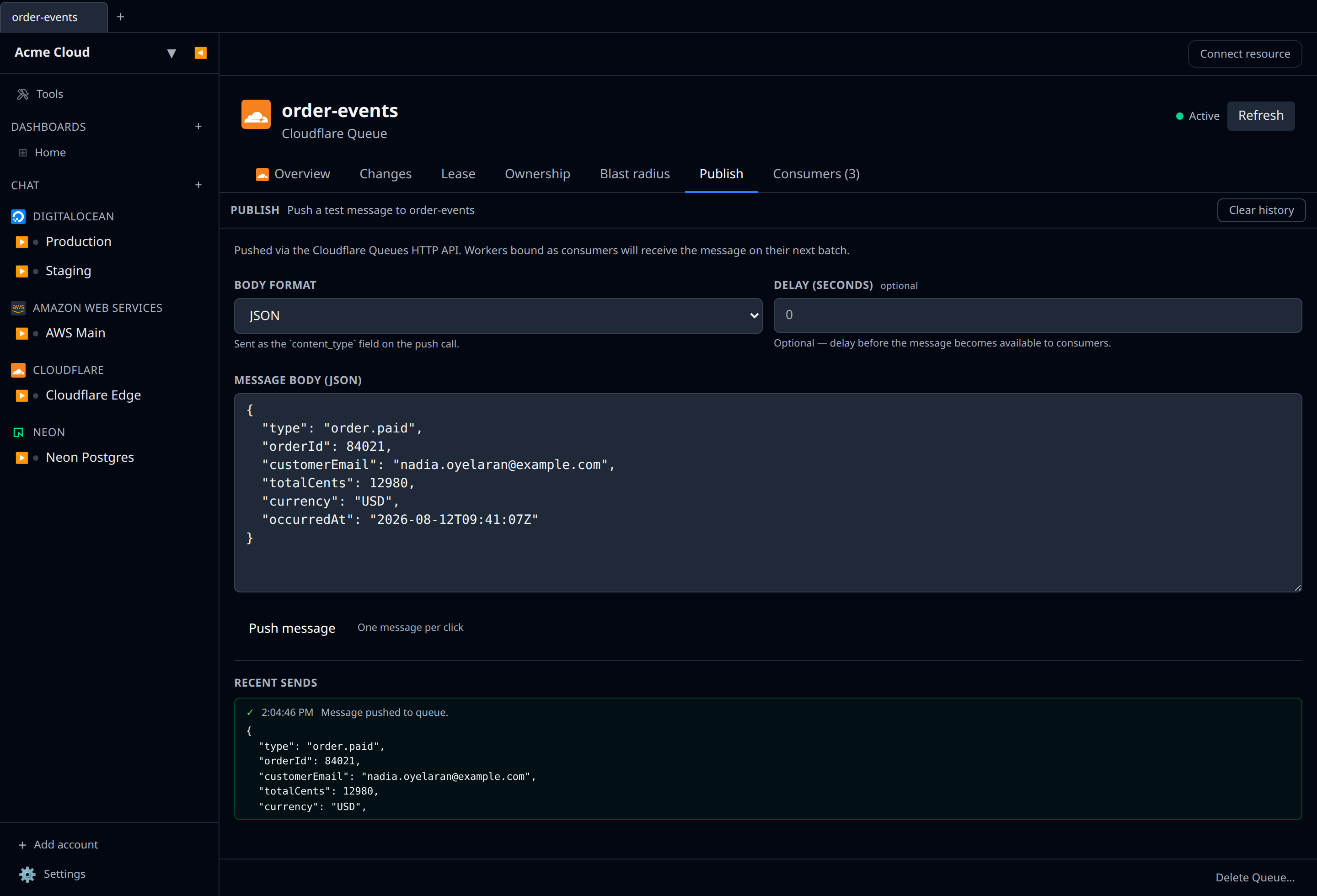Click the 'Cloudflare Queue' subtitle
The width and height of the screenshot is (1317, 896).
tap(334, 133)
